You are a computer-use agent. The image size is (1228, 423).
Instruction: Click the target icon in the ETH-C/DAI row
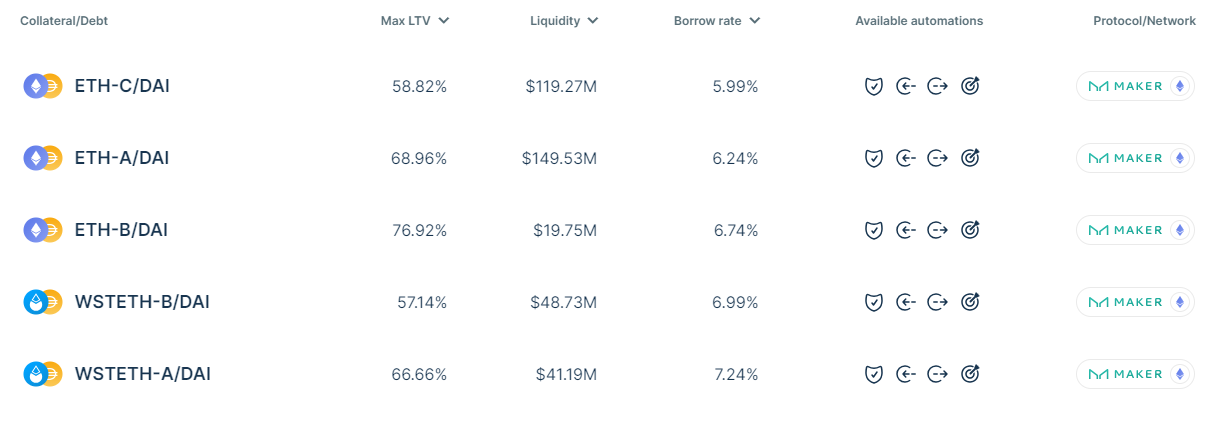[969, 86]
